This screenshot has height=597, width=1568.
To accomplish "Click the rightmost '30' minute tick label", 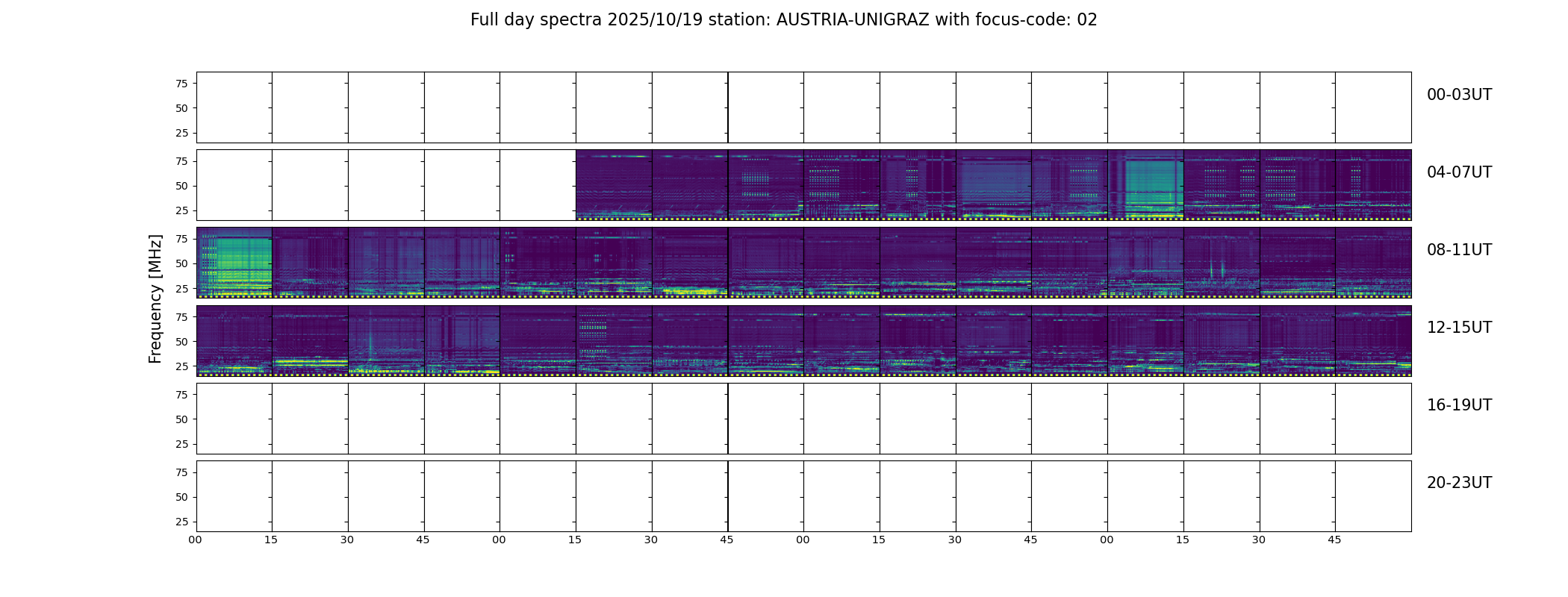I will pos(1259,540).
